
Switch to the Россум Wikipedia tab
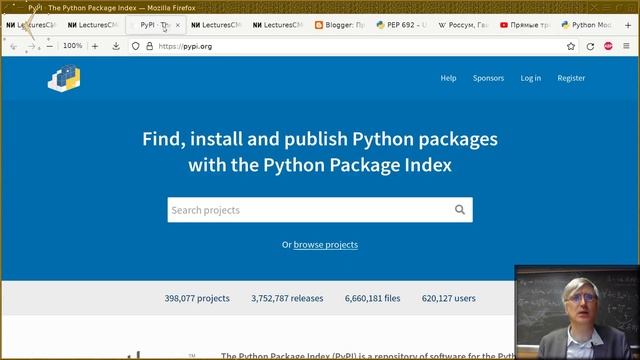(463, 25)
